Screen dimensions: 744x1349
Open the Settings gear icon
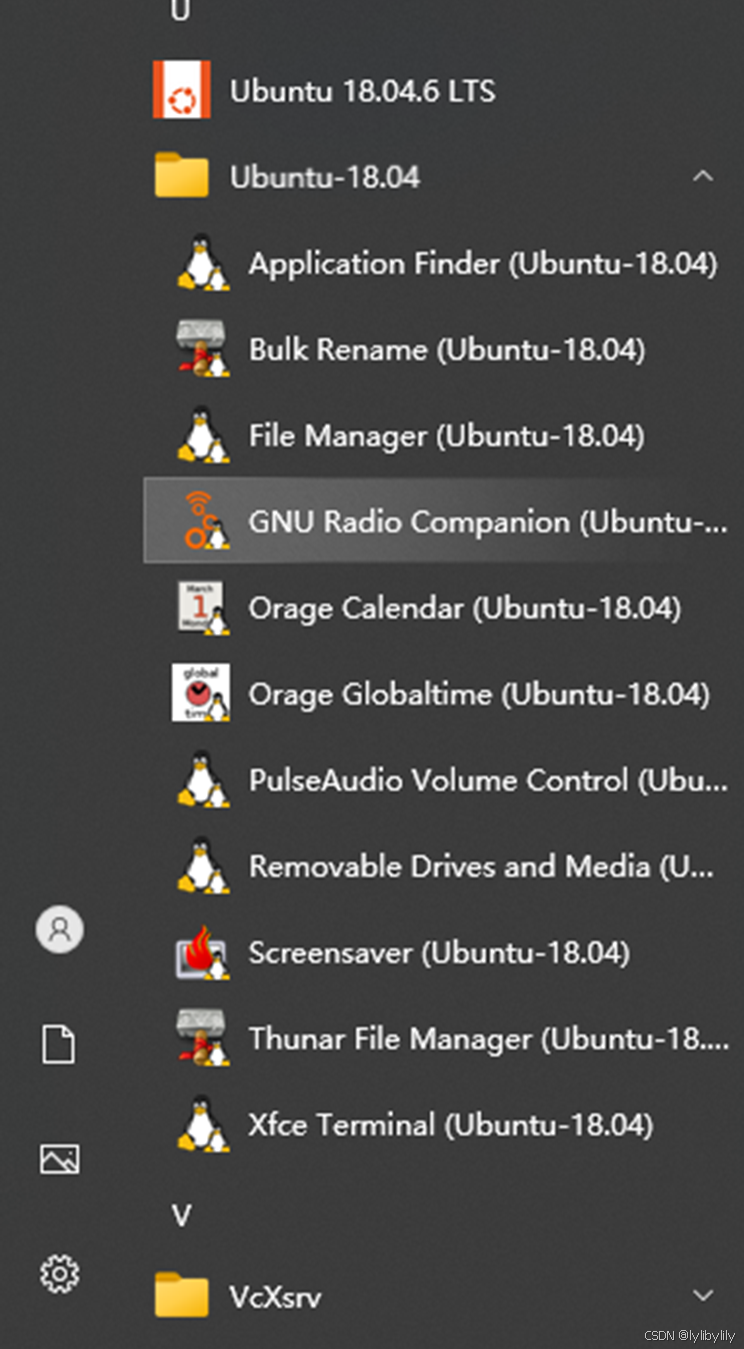point(59,1273)
